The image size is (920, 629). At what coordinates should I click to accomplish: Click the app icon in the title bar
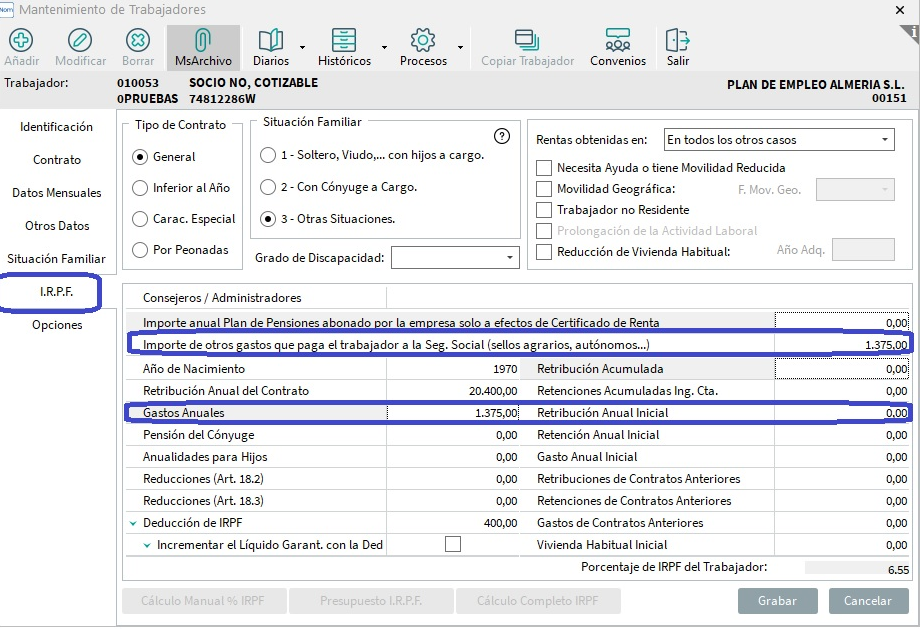(6, 9)
